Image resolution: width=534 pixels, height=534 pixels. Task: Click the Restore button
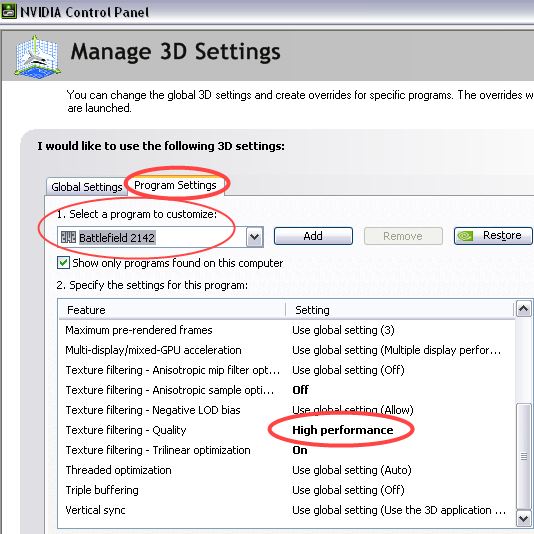(x=493, y=236)
